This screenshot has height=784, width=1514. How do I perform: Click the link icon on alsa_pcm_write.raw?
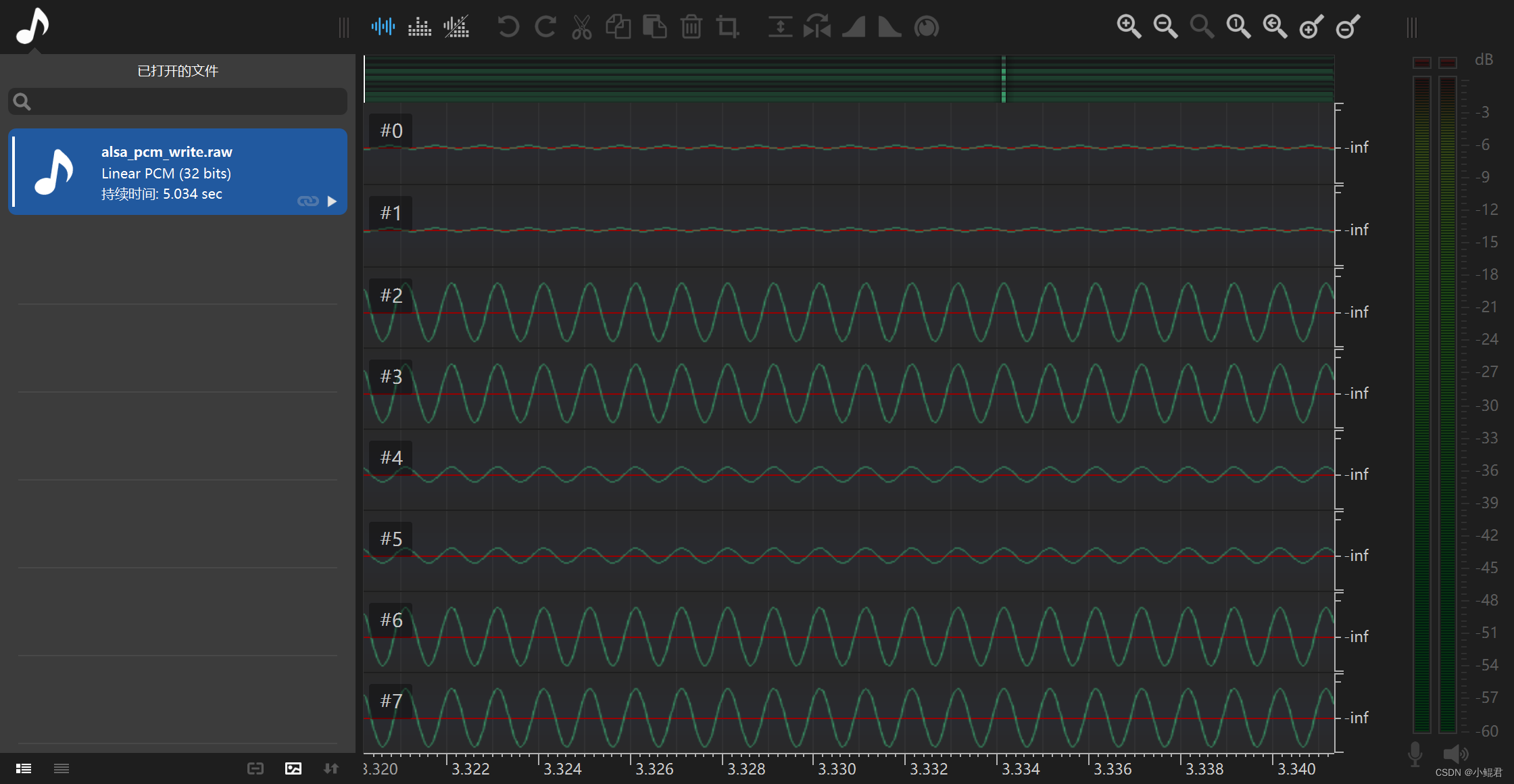(x=308, y=201)
